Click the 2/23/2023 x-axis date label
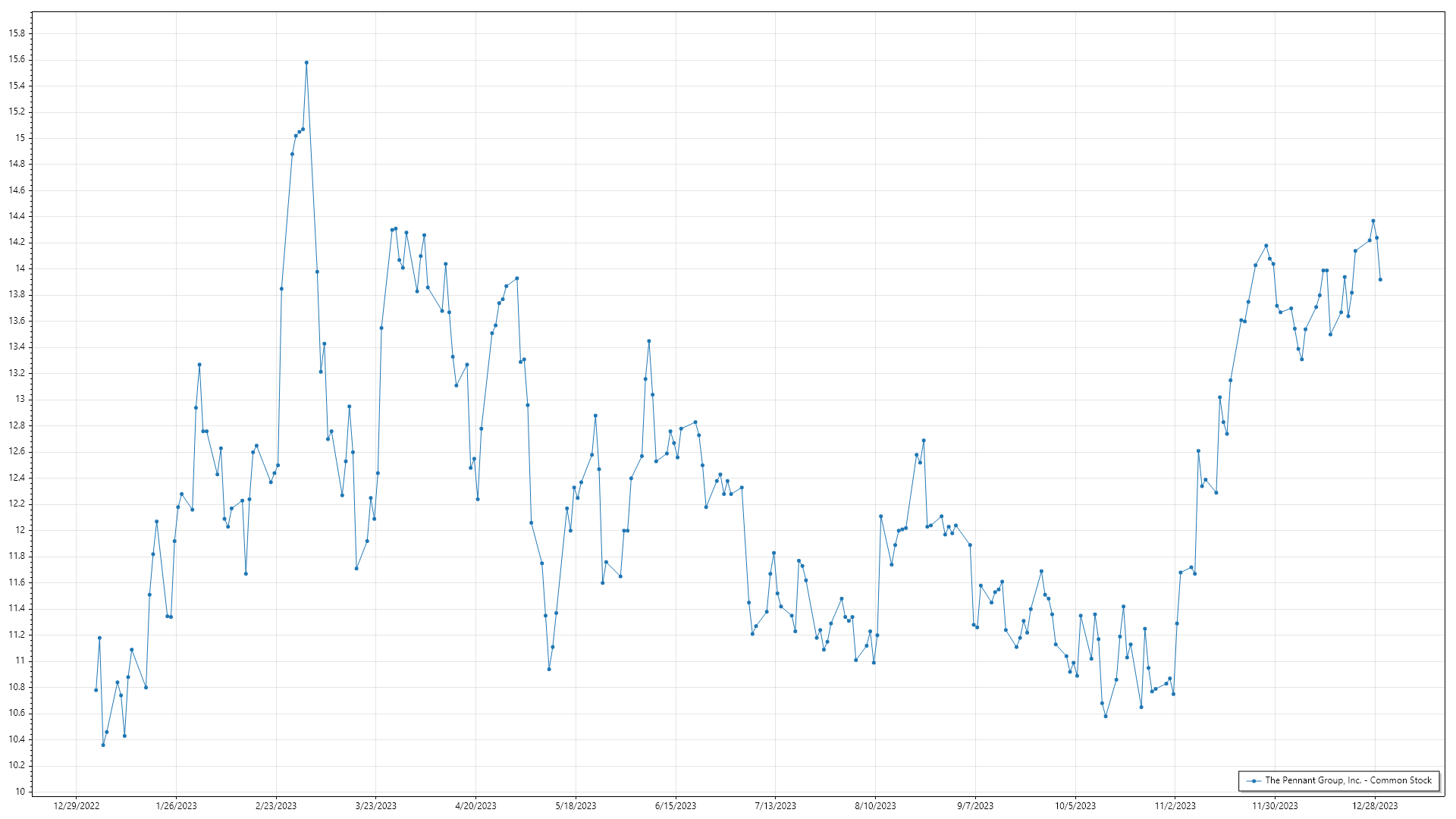The height and width of the screenshot is (819, 1456). (276, 806)
